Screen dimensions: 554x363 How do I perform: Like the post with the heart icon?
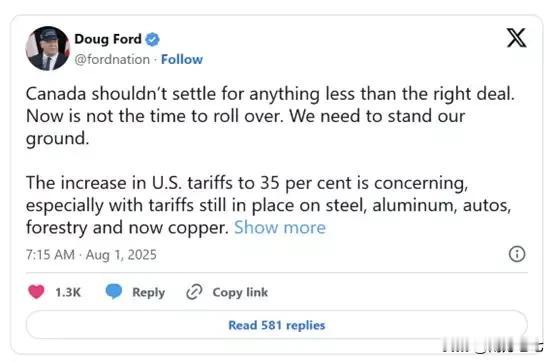coord(36,292)
